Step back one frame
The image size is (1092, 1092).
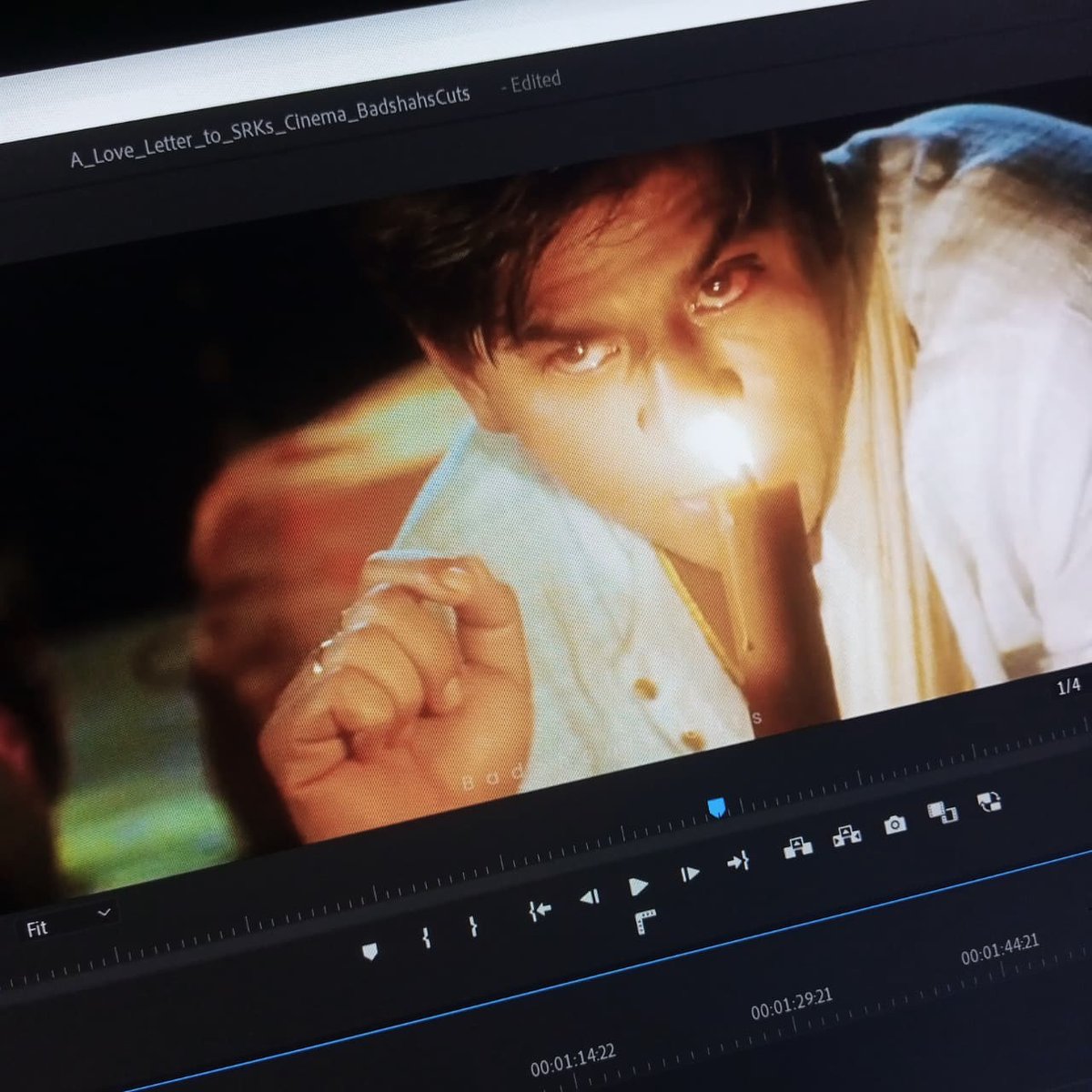pos(589,898)
